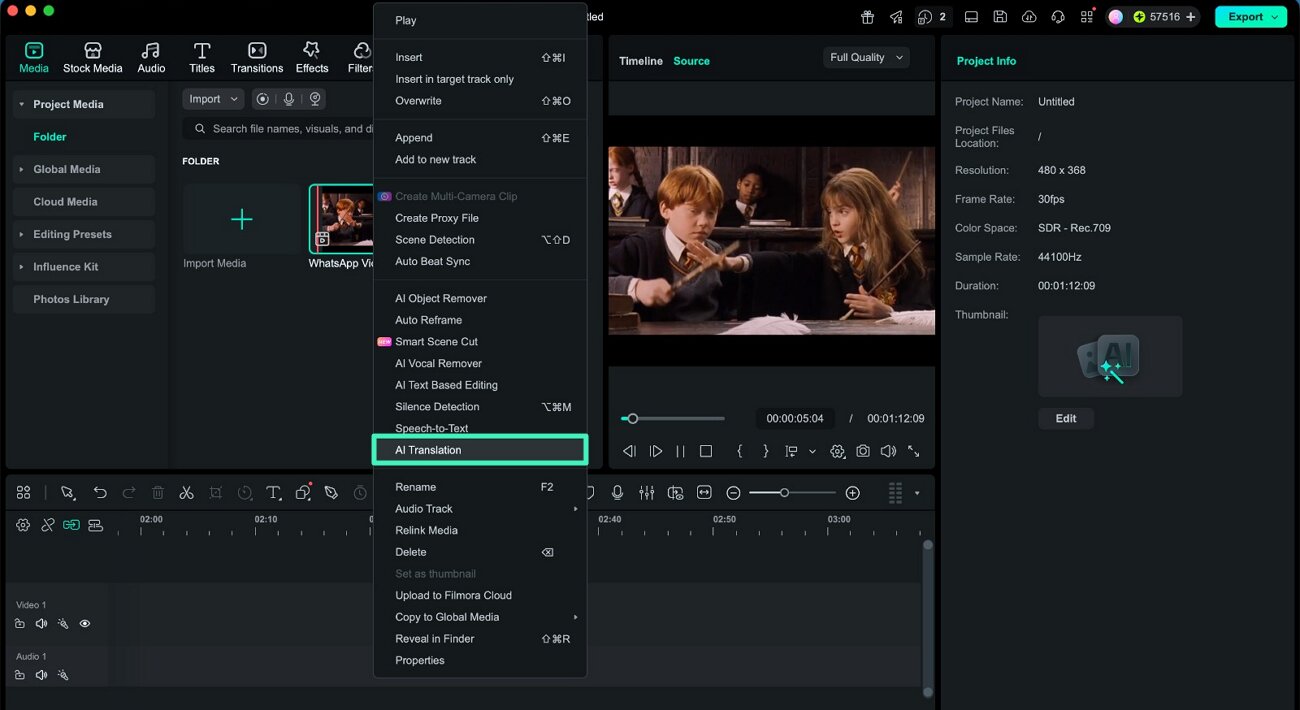Screen dimensions: 1300x710
Task: Click the text tool icon in timeline toolbar
Action: [273, 493]
